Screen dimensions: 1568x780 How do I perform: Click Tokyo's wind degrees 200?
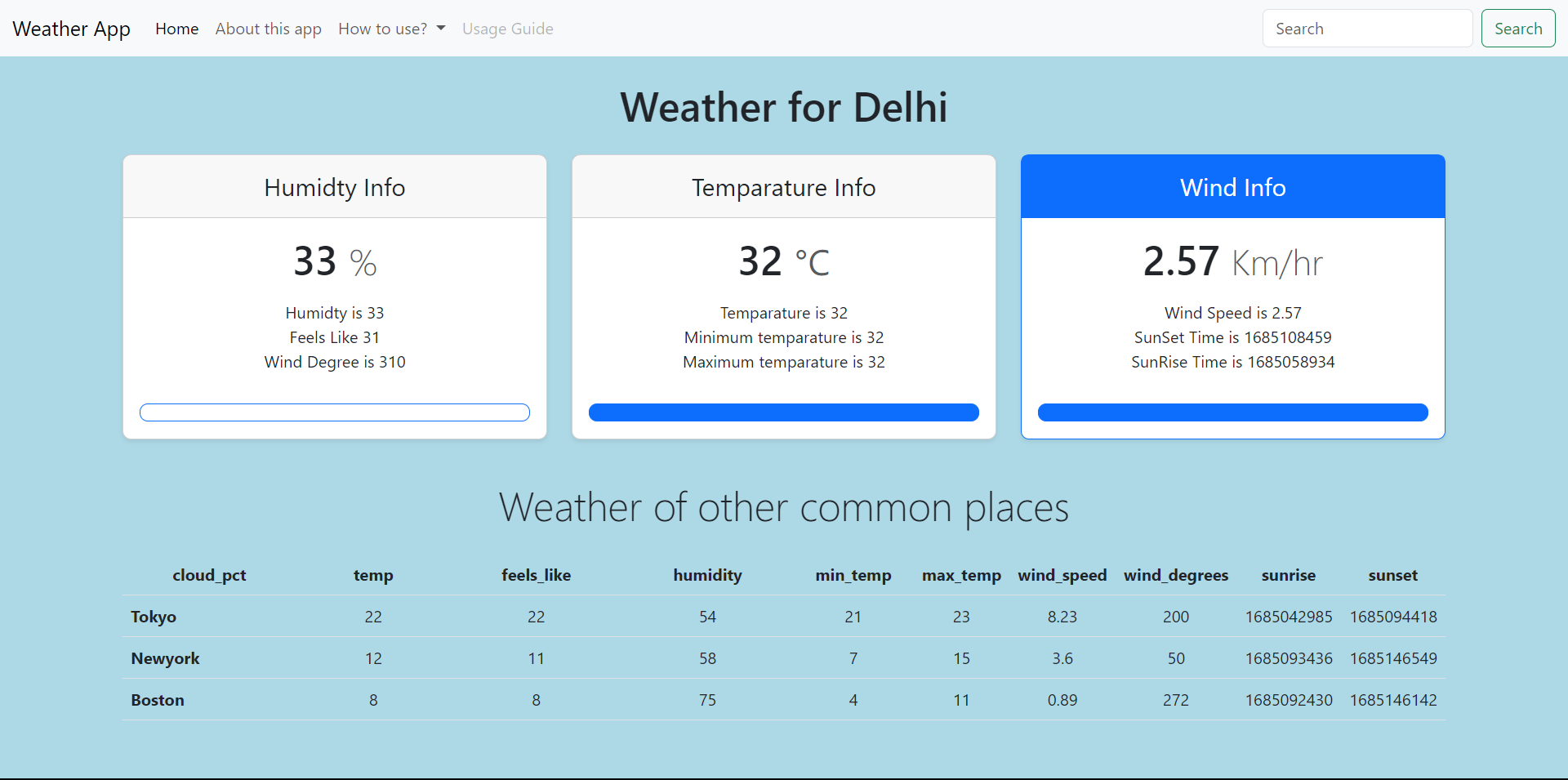tap(1176, 617)
